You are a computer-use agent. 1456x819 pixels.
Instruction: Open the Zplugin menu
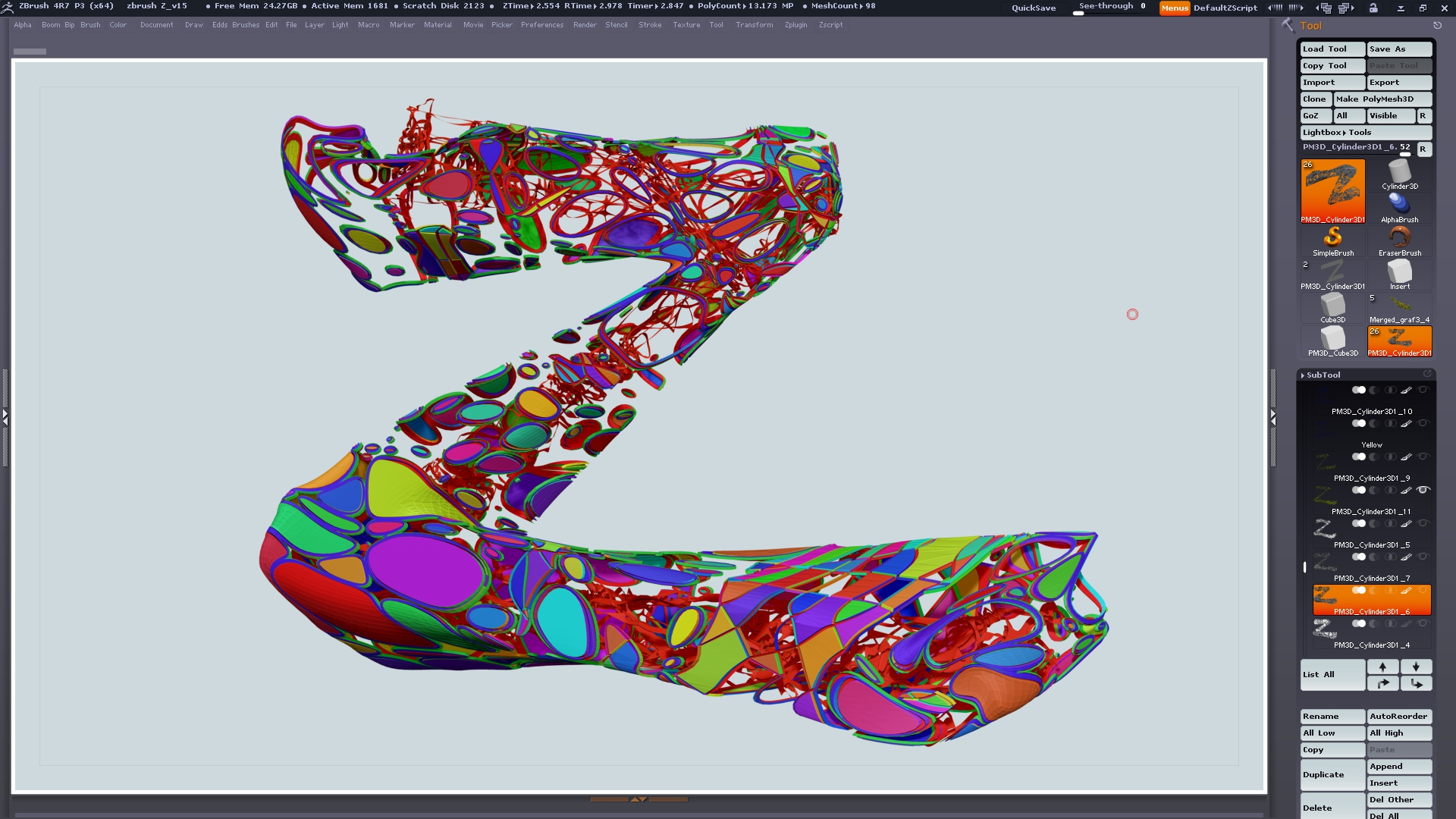795,25
